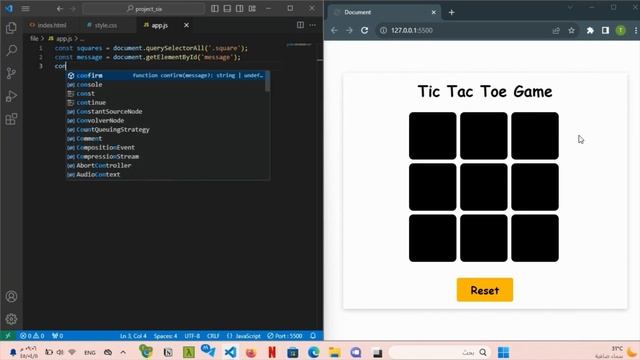The width and height of the screenshot is (640, 360).
Task: Pick 'CompositionEvent' suggestion
Action: (167, 147)
